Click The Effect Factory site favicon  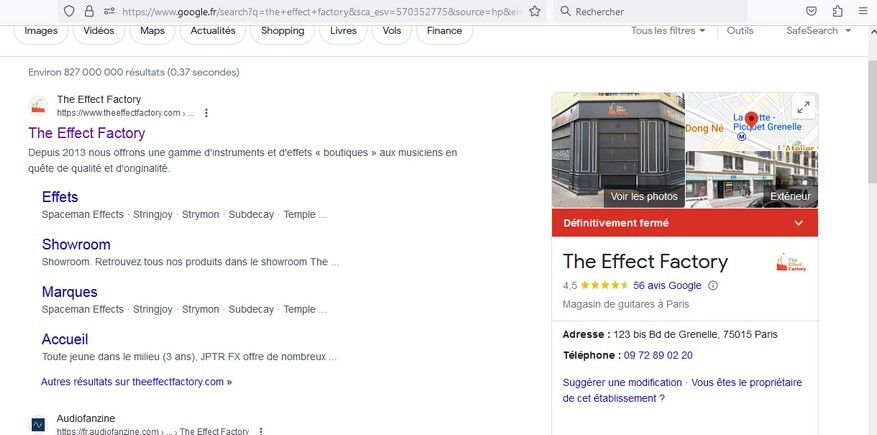click(38, 106)
